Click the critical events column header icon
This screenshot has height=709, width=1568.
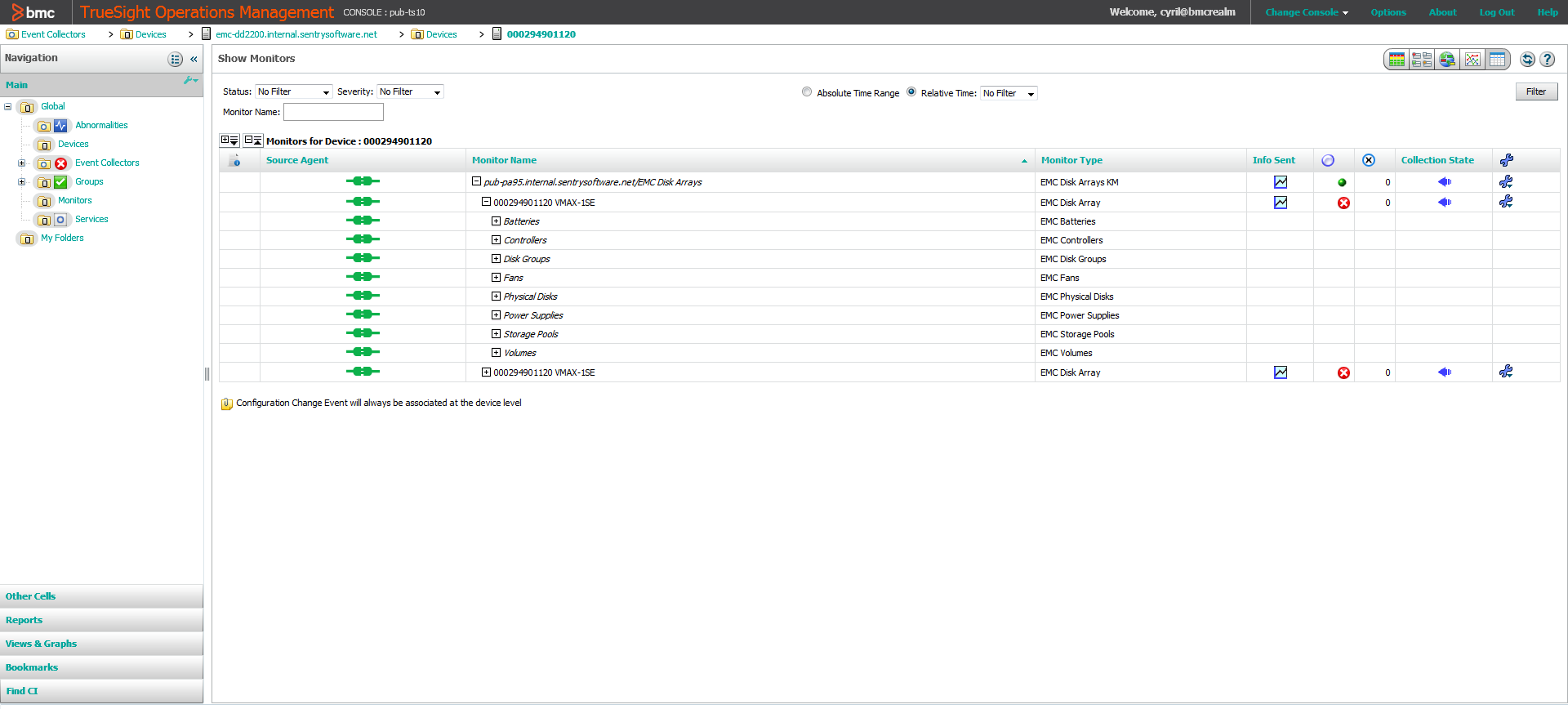coord(1369,160)
